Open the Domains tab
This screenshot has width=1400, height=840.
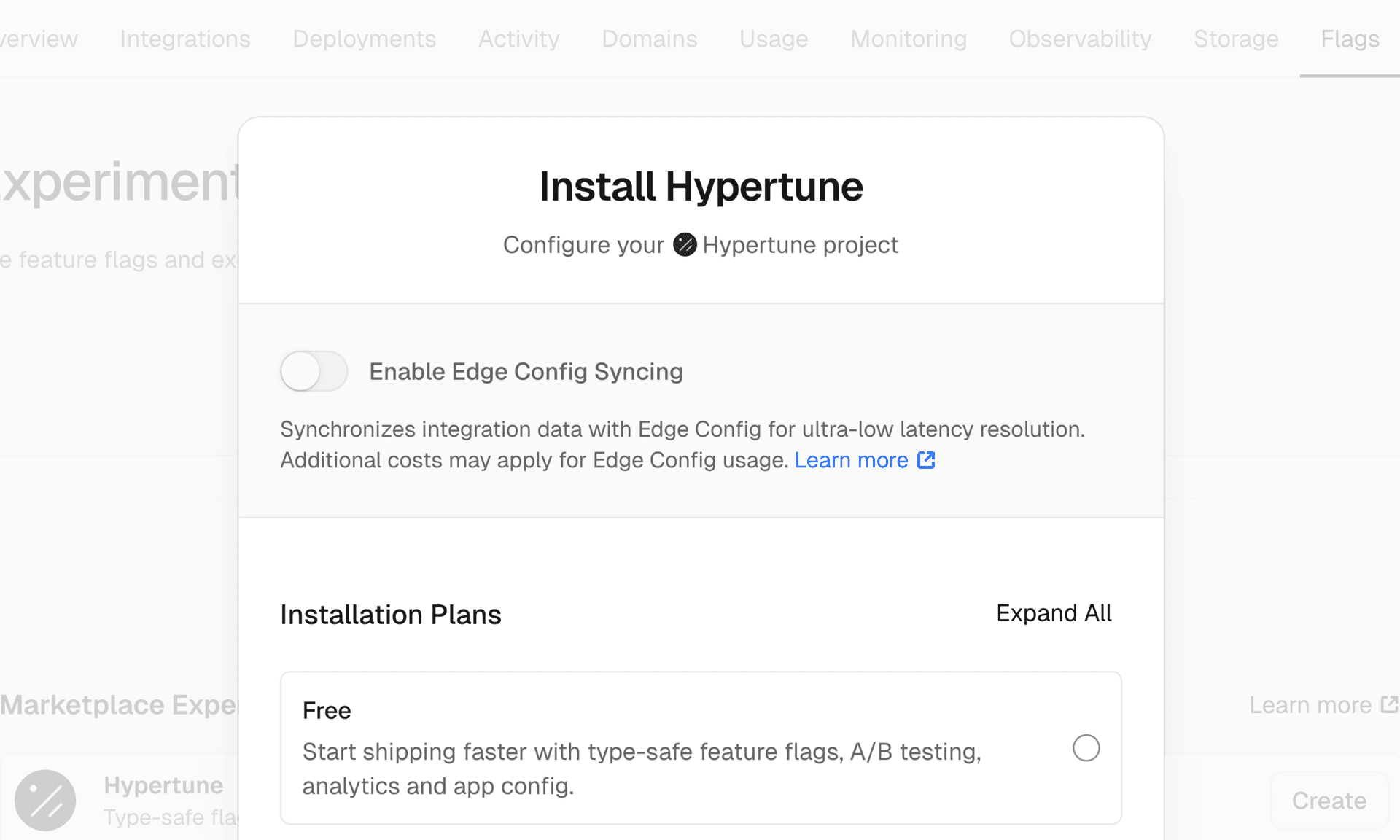click(649, 39)
